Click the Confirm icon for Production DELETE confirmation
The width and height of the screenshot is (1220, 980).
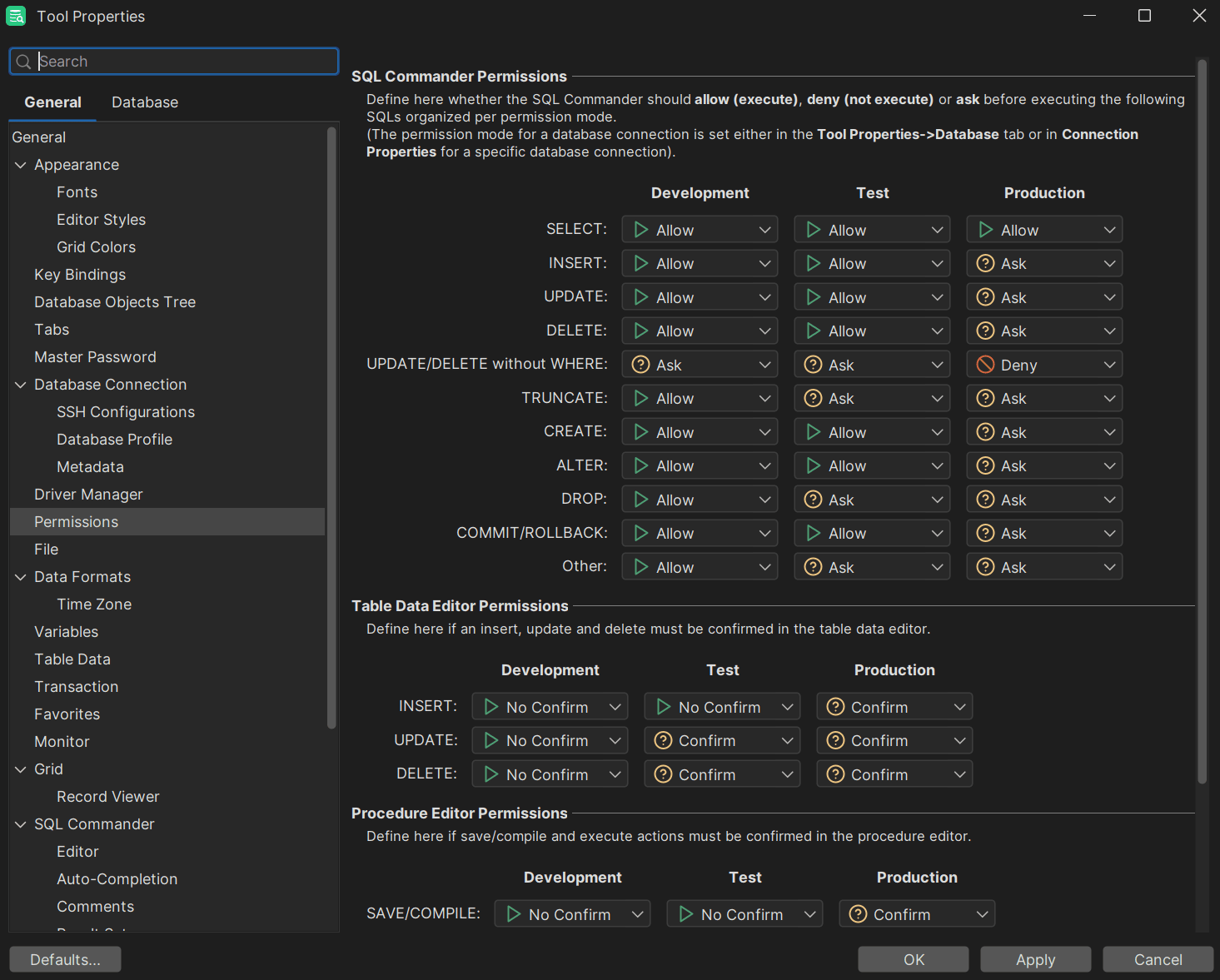tap(835, 774)
